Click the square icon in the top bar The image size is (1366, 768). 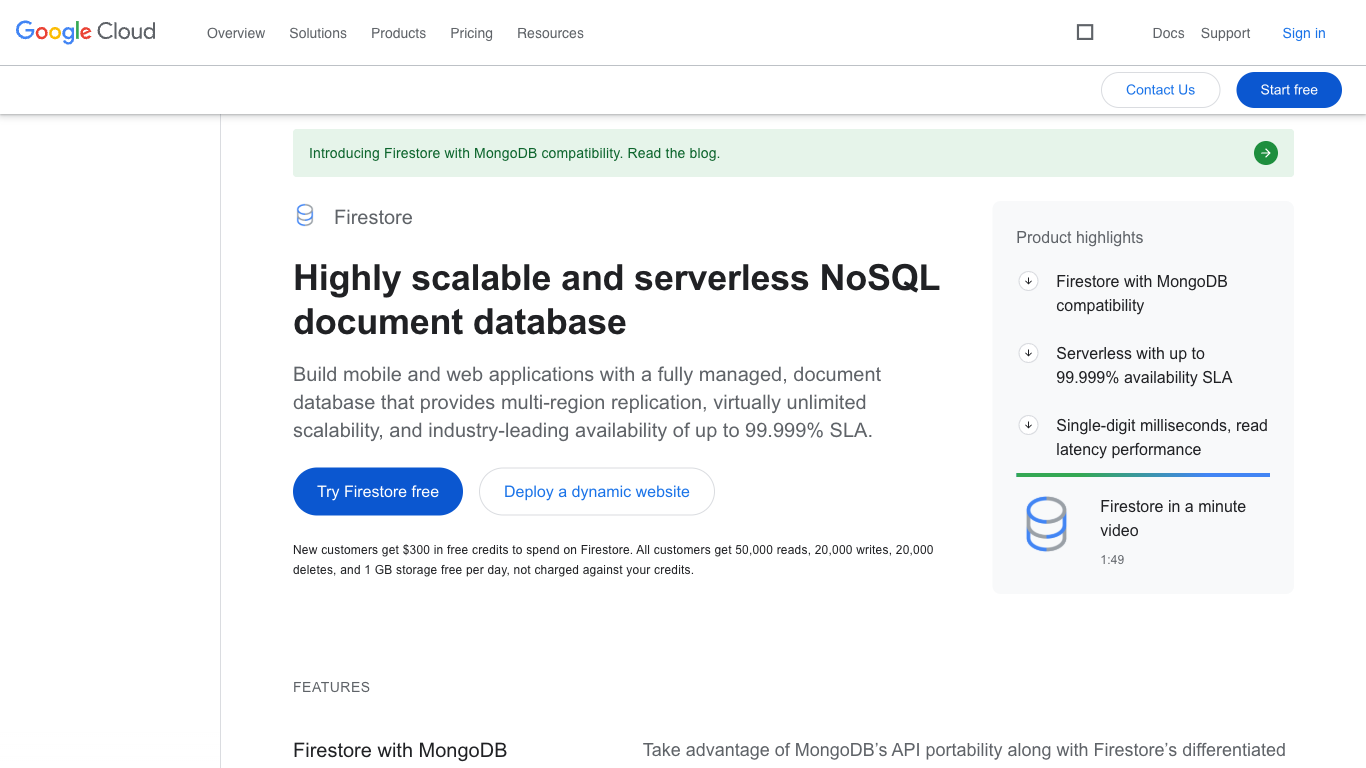(x=1085, y=32)
